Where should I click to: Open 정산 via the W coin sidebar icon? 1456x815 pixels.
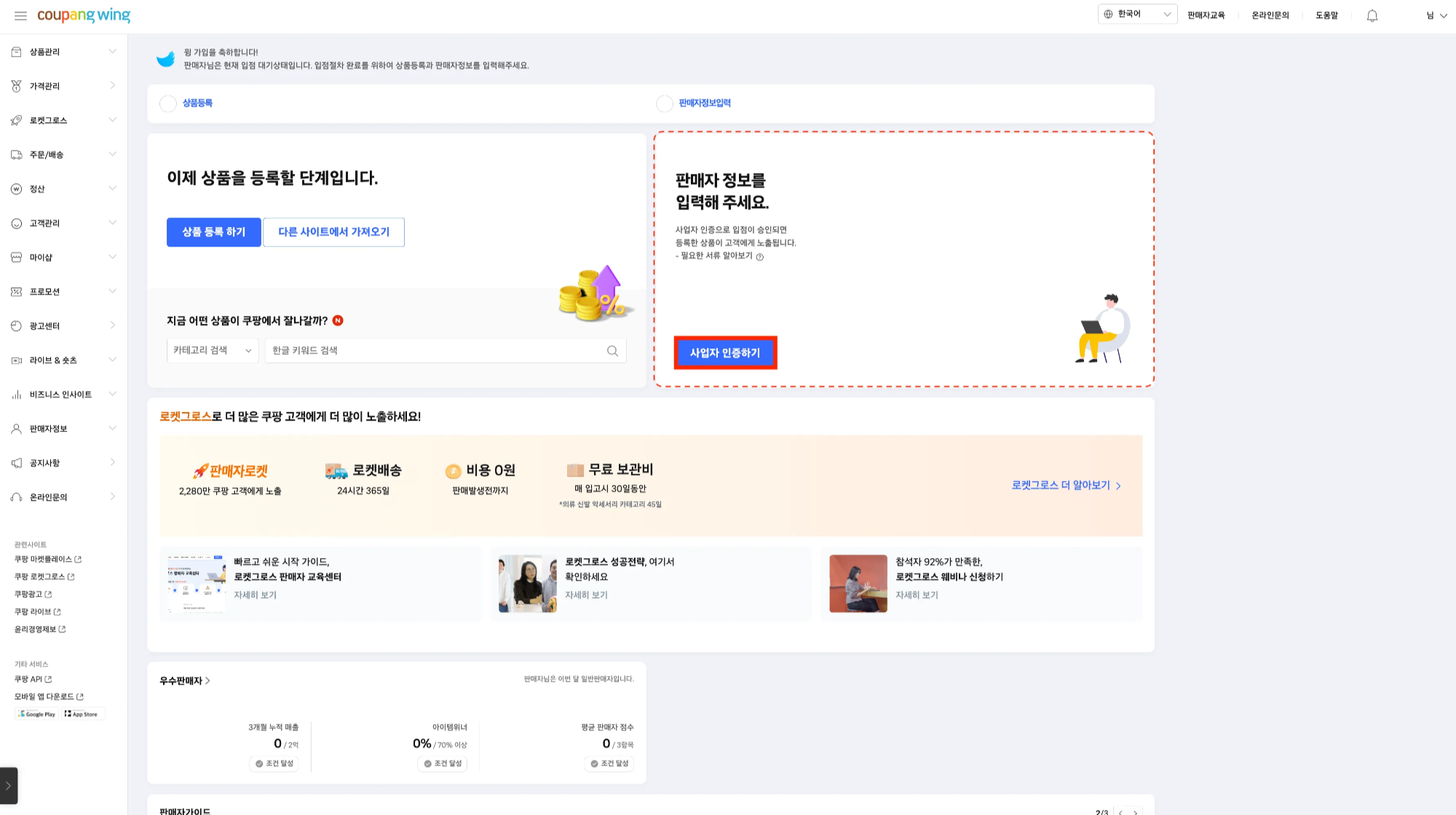coord(16,188)
